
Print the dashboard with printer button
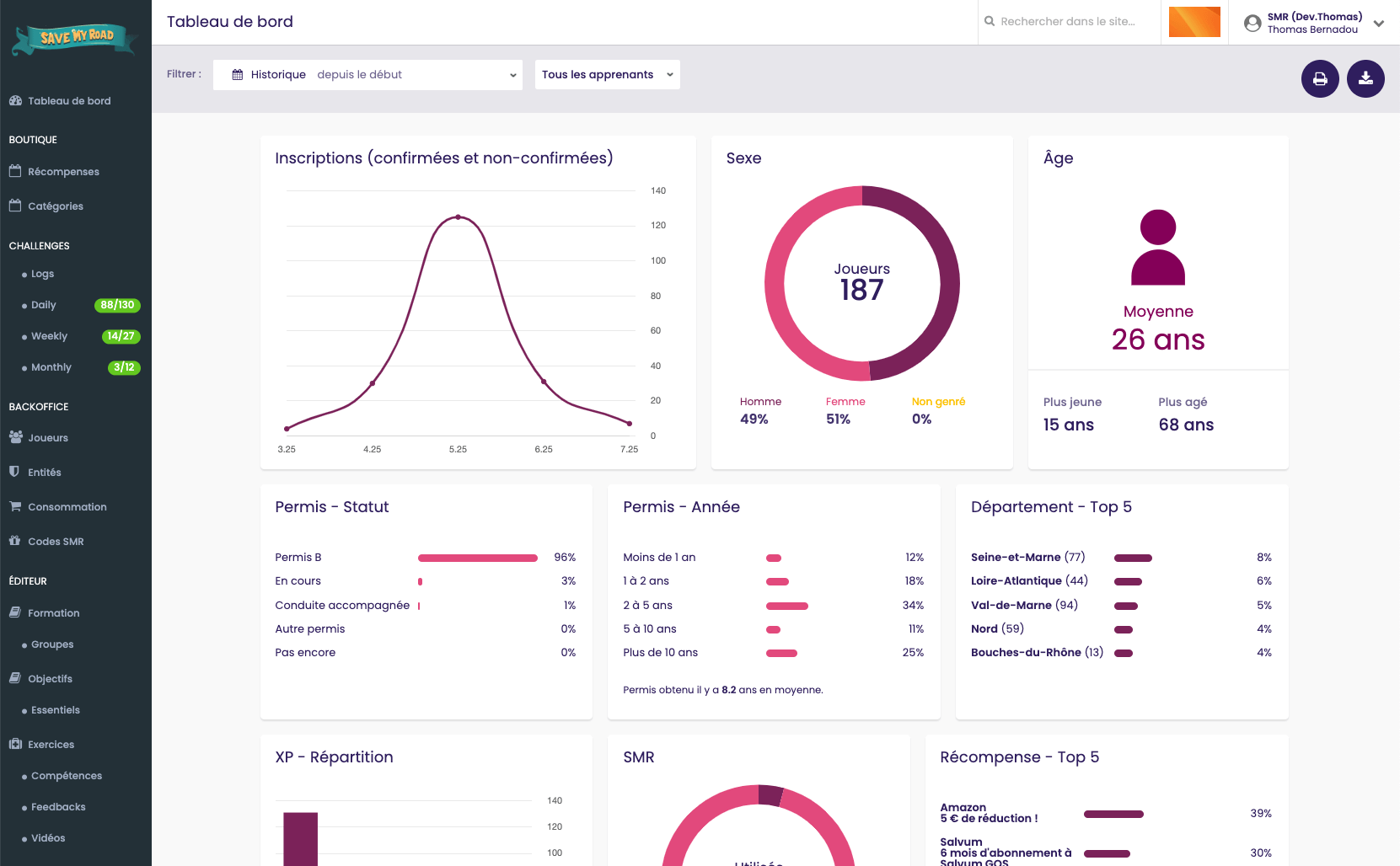(x=1320, y=79)
